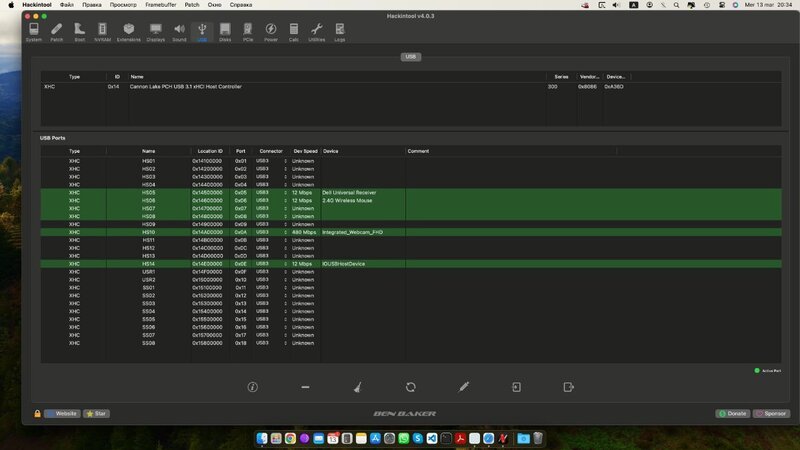Click the minus Delete port icon
The image size is (800, 450).
click(305, 386)
